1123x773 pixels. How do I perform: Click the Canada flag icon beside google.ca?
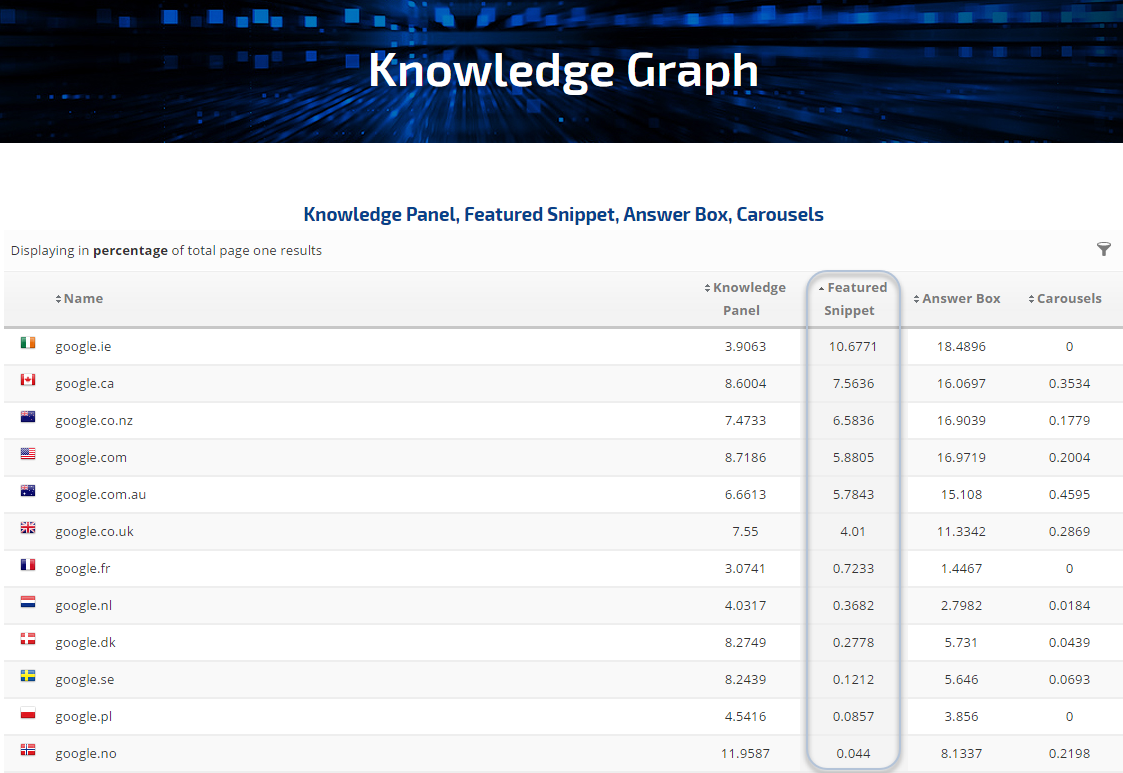(28, 380)
